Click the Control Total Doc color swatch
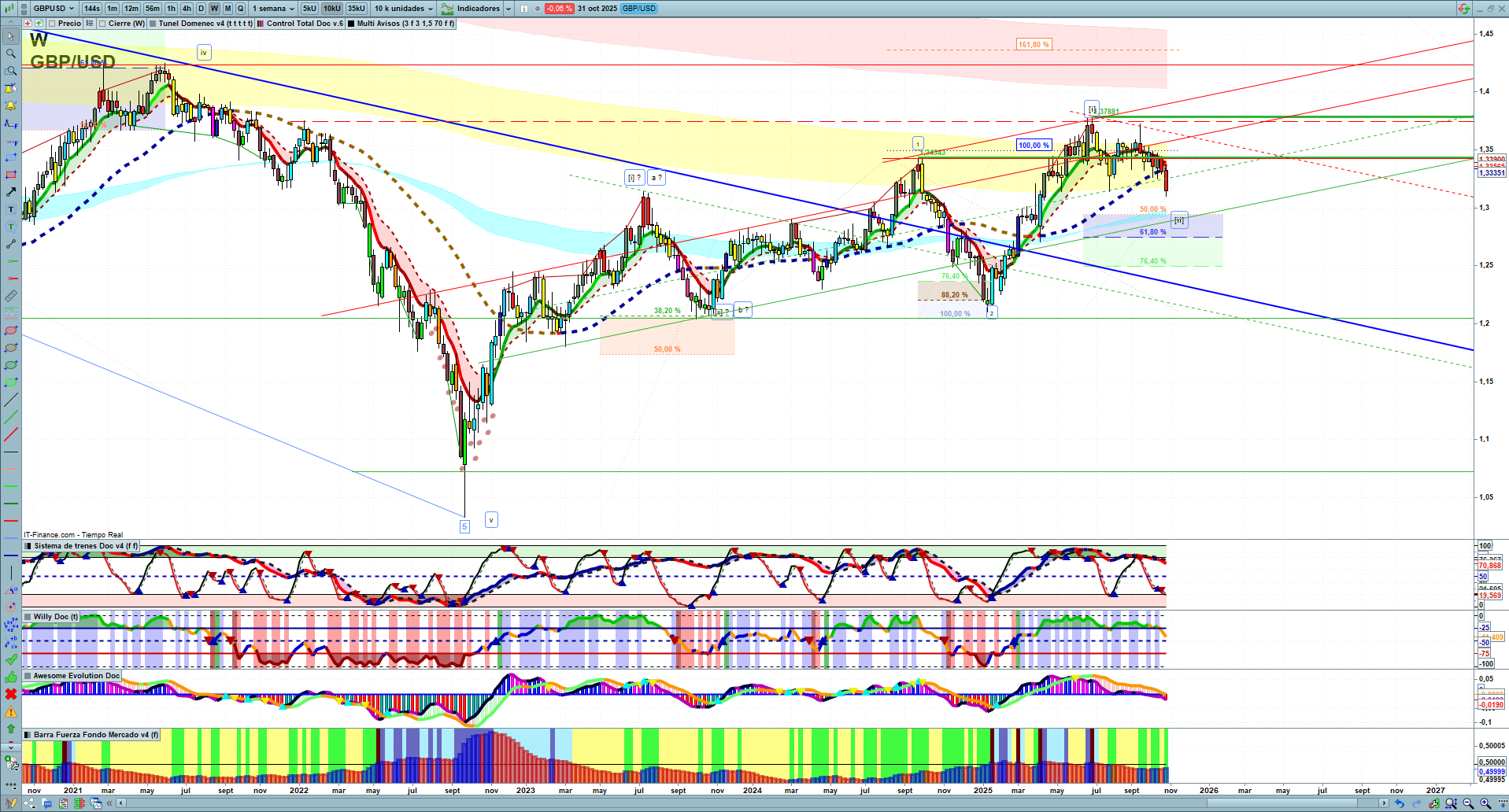1509x812 pixels. [x=261, y=24]
